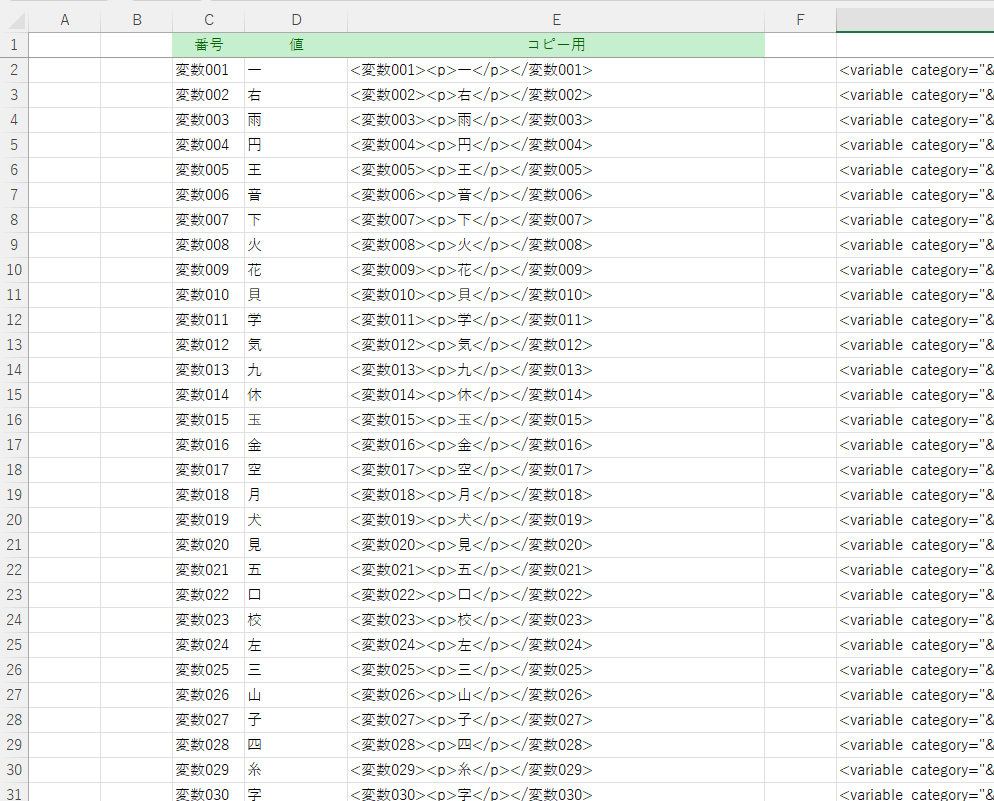Screen dimensions: 994x801
Task: Click value cell 見 in row 21
Action: [x=296, y=545]
